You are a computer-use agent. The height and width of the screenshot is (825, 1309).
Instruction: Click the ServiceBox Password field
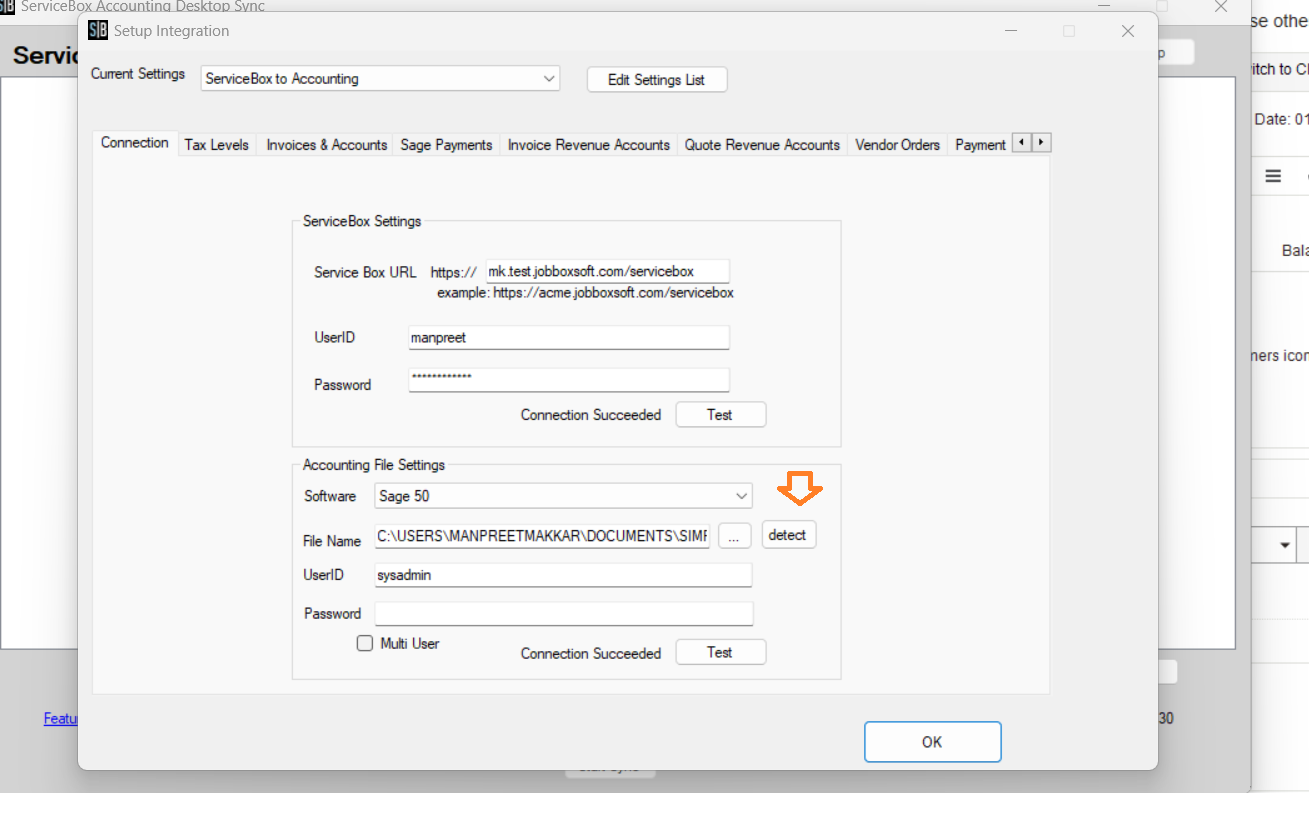pyautogui.click(x=569, y=380)
